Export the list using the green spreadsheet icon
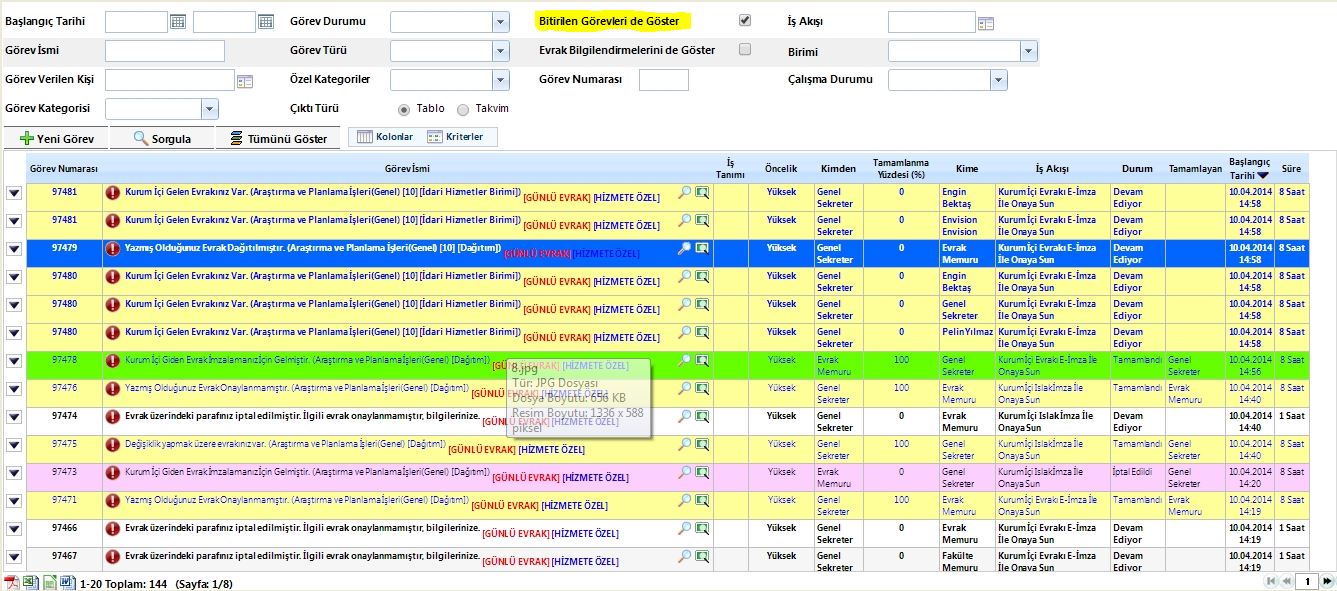The width and height of the screenshot is (1337, 591). [x=48, y=582]
